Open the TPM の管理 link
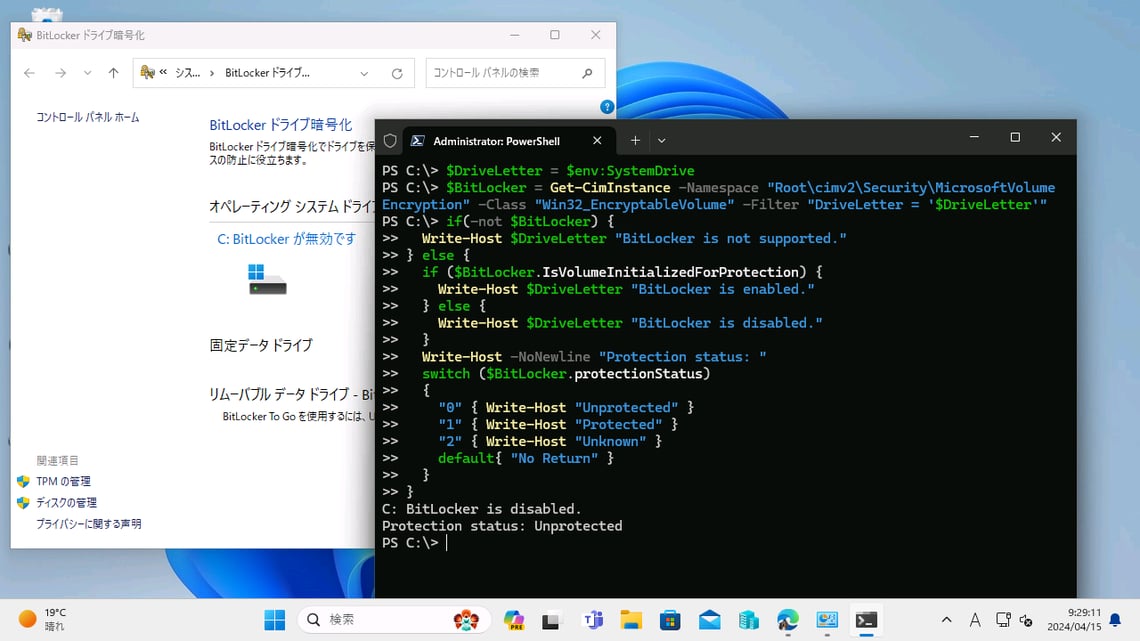The width and height of the screenshot is (1140, 641). tap(63, 481)
